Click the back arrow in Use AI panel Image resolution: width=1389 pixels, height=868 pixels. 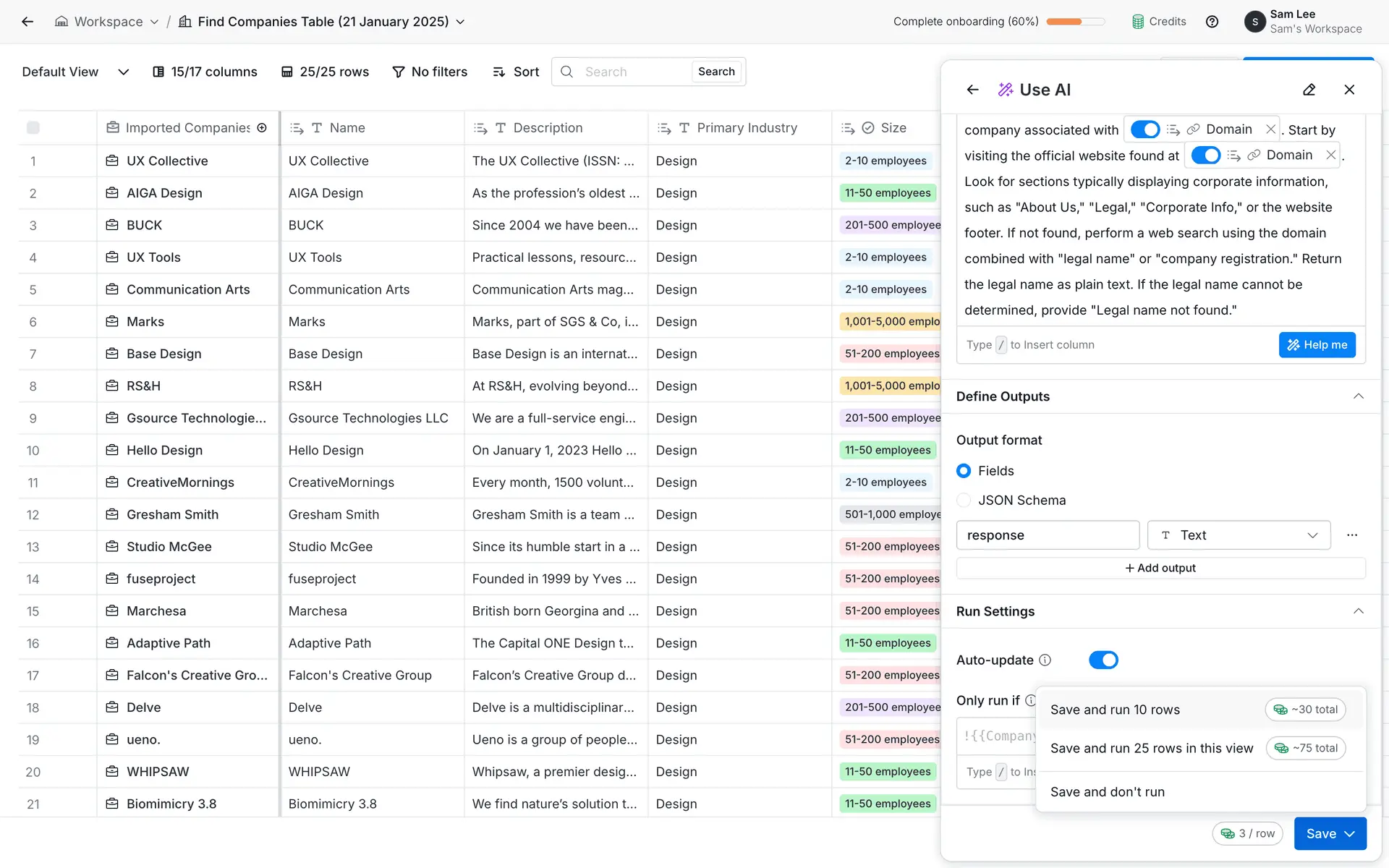[972, 90]
